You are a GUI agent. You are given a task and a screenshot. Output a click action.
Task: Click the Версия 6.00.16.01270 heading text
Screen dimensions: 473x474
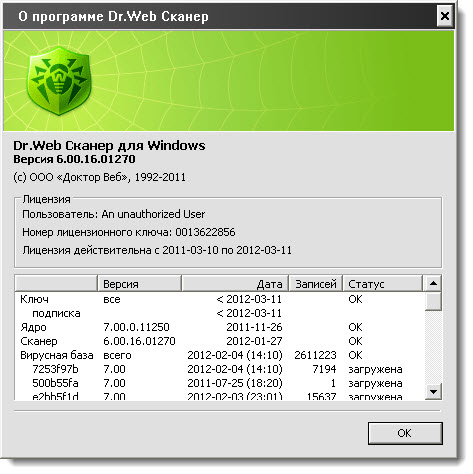pos(74,159)
